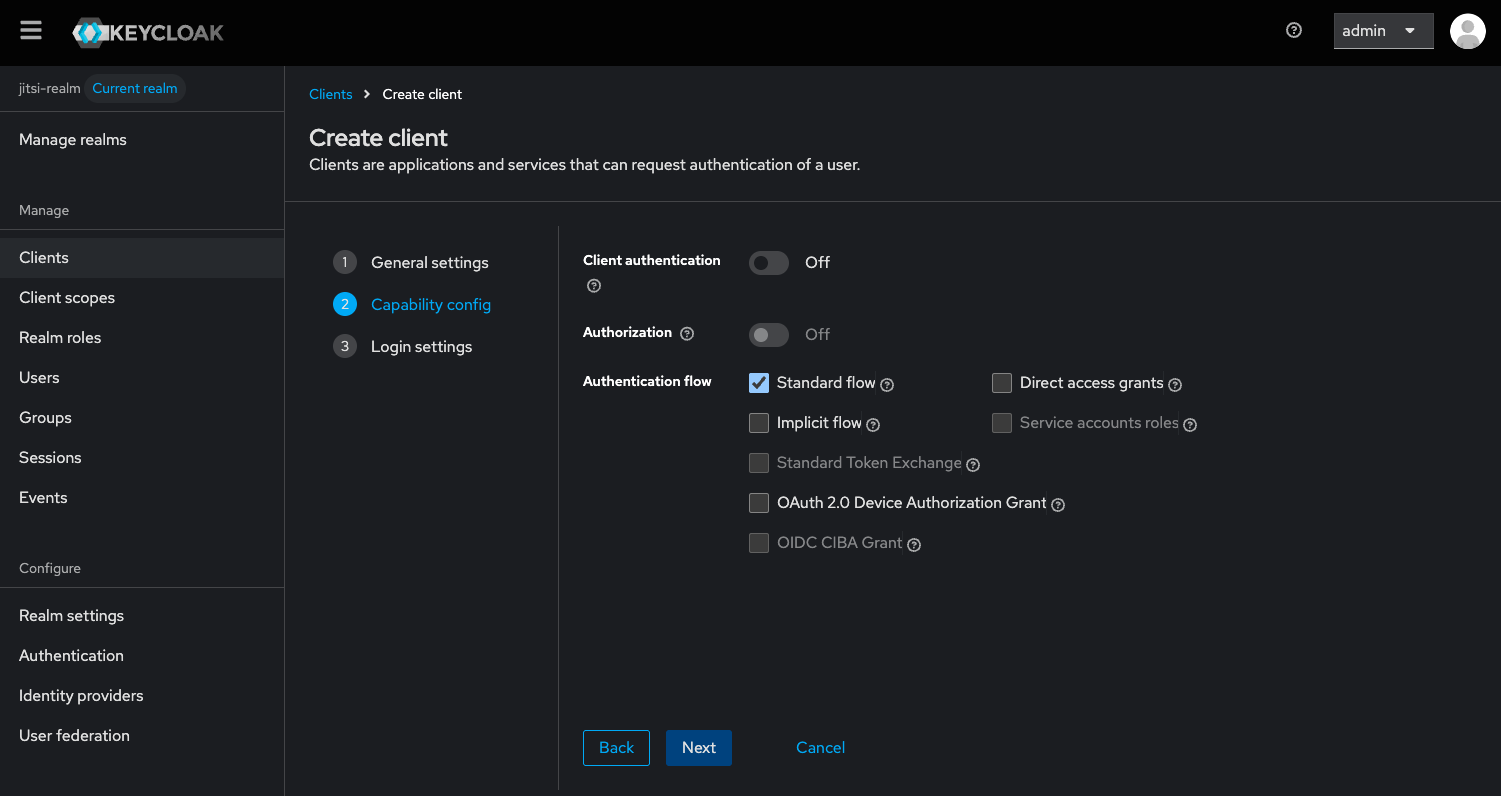Open the global help question mark icon
1501x796 pixels.
click(x=1293, y=31)
